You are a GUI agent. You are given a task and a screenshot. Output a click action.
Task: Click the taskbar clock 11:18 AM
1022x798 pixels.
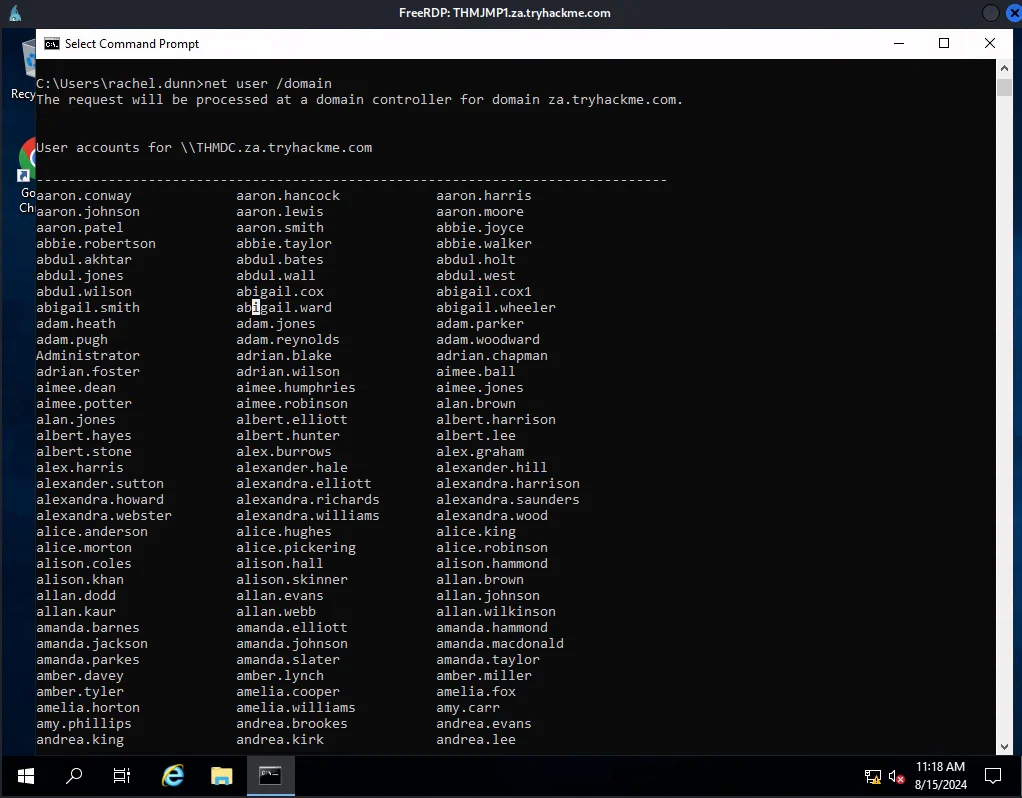[x=940, y=767]
